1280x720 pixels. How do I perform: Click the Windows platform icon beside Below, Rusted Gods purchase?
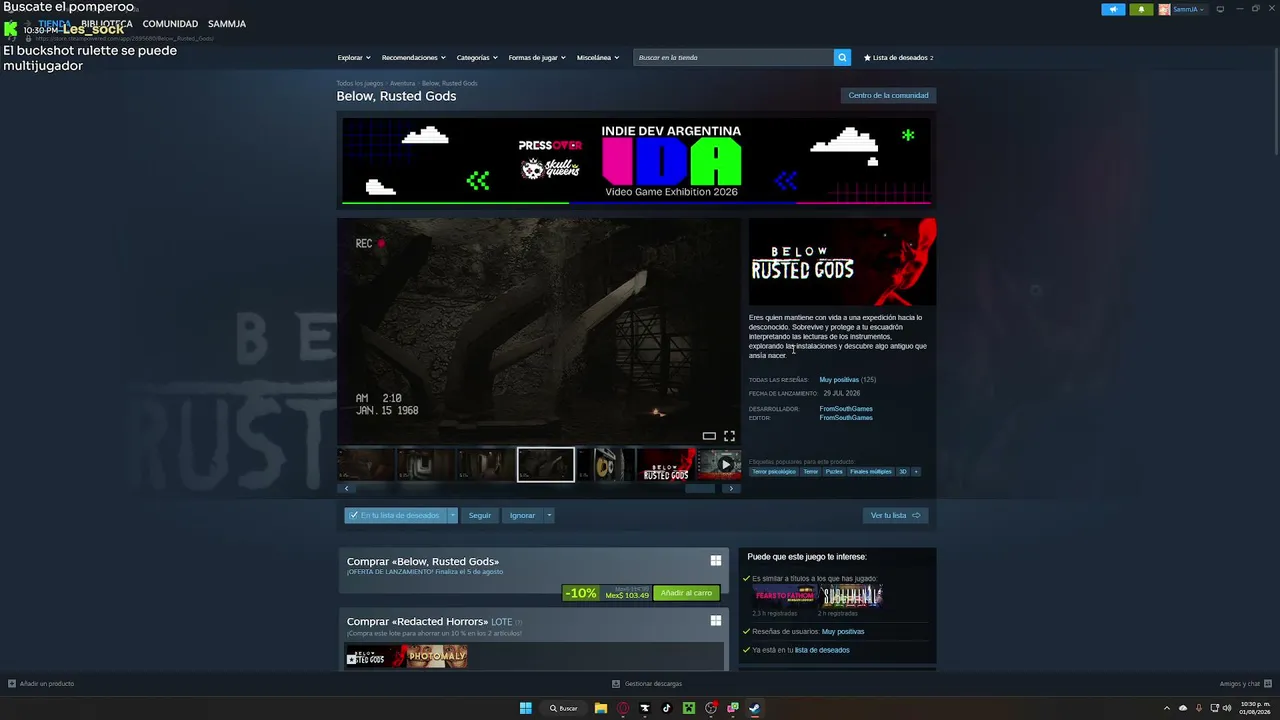coord(716,561)
